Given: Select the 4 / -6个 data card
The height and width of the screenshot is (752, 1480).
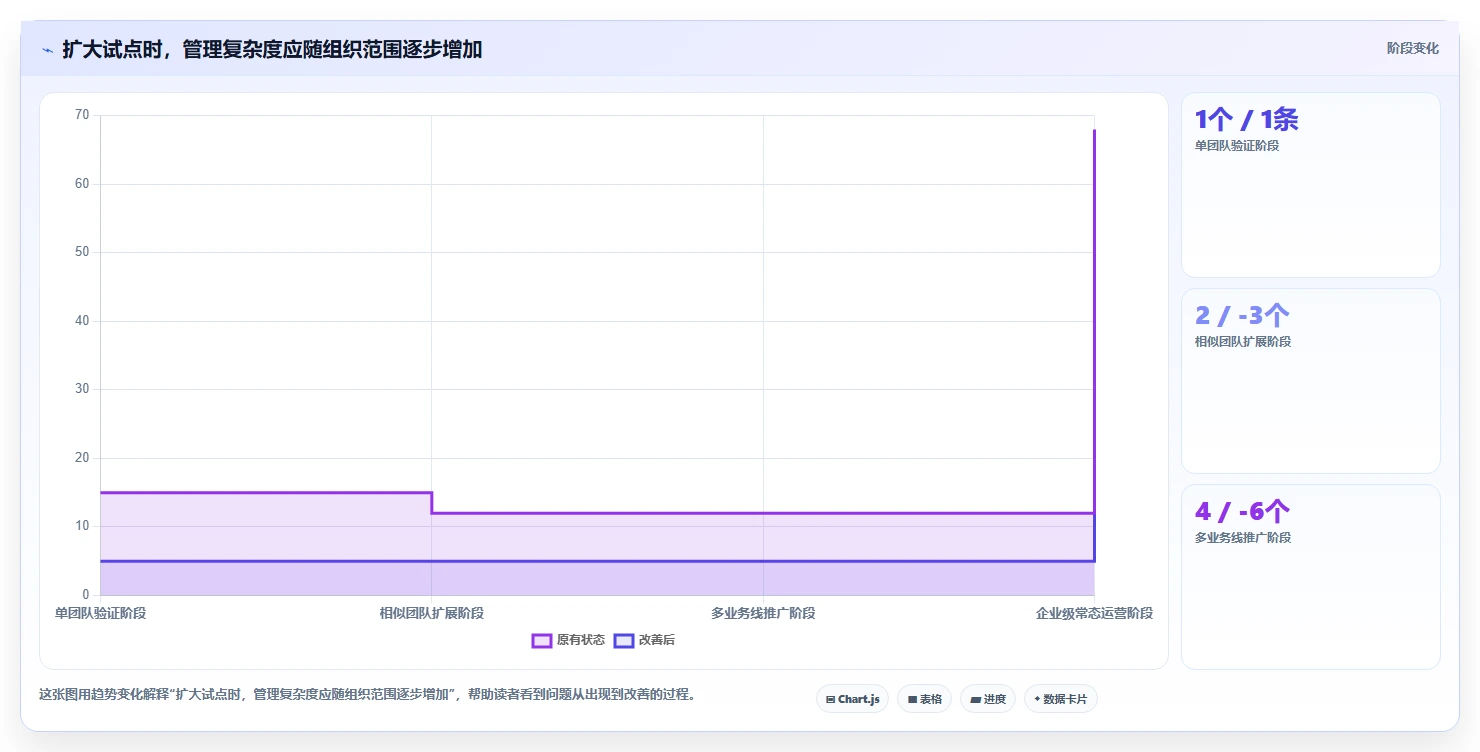Looking at the screenshot, I should (1310, 577).
